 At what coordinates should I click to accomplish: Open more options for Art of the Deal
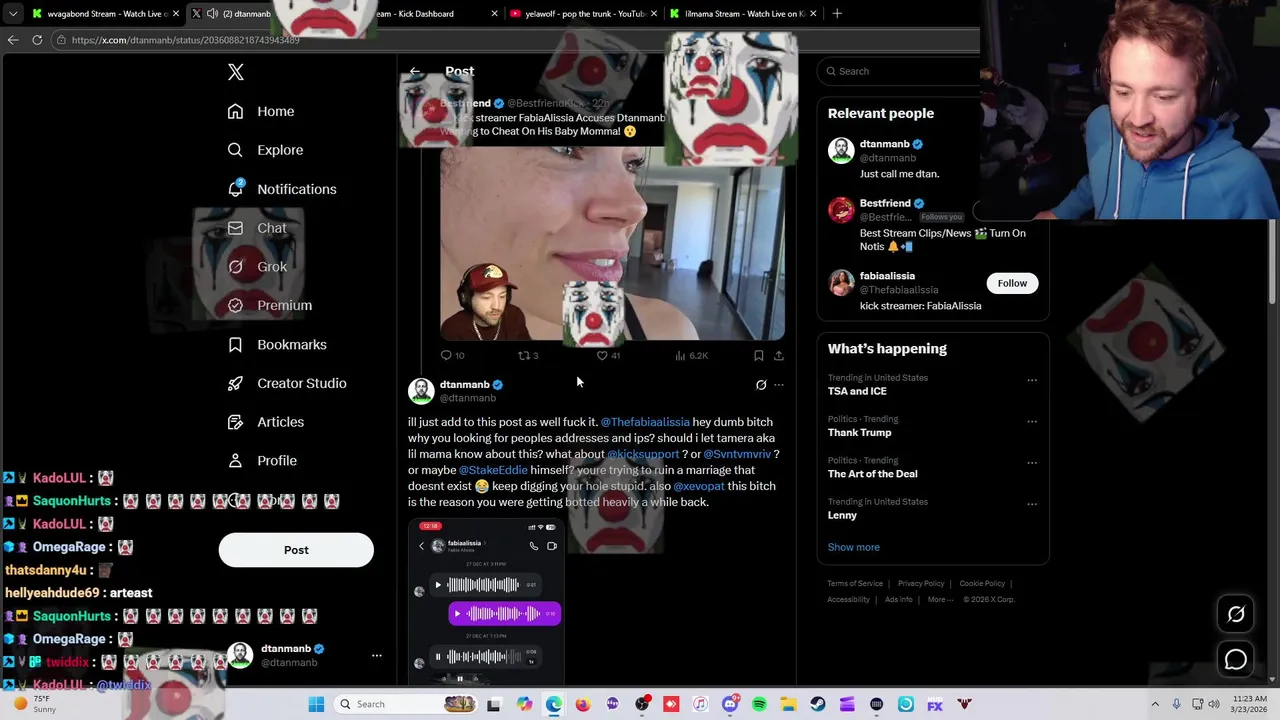coord(1032,462)
